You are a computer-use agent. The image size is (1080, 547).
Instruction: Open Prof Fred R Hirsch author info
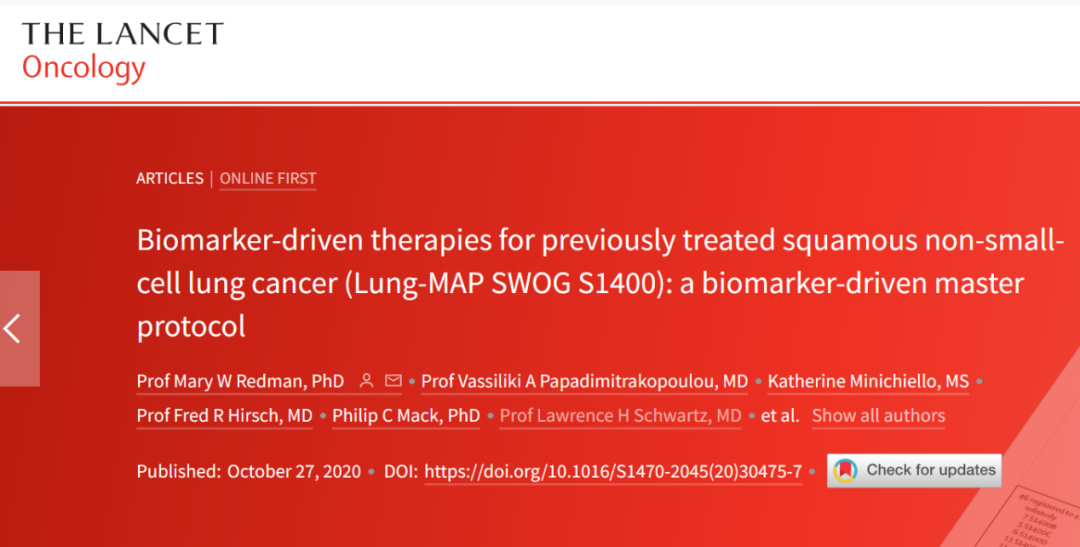coord(225,415)
